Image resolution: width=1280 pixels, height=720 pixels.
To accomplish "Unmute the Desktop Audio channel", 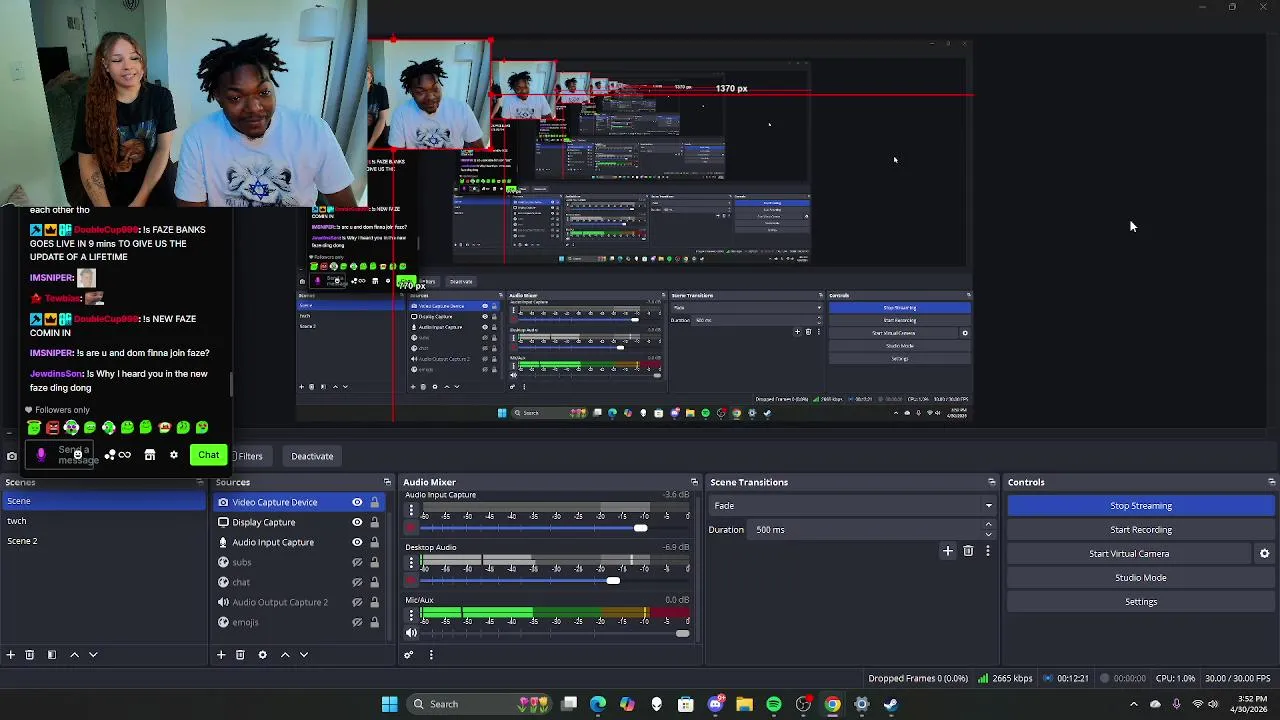I will pyautogui.click(x=411, y=581).
